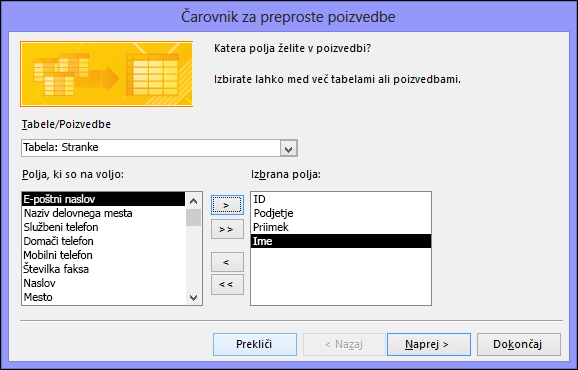
Task: Select E-poštni naslov in available fields
Action: pos(104,199)
